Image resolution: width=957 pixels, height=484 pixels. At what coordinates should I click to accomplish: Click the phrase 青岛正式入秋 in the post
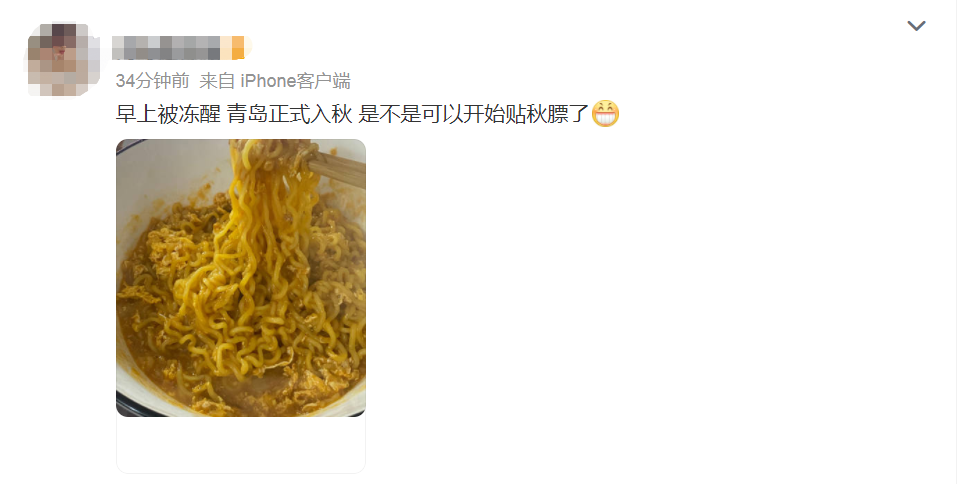click(x=290, y=114)
